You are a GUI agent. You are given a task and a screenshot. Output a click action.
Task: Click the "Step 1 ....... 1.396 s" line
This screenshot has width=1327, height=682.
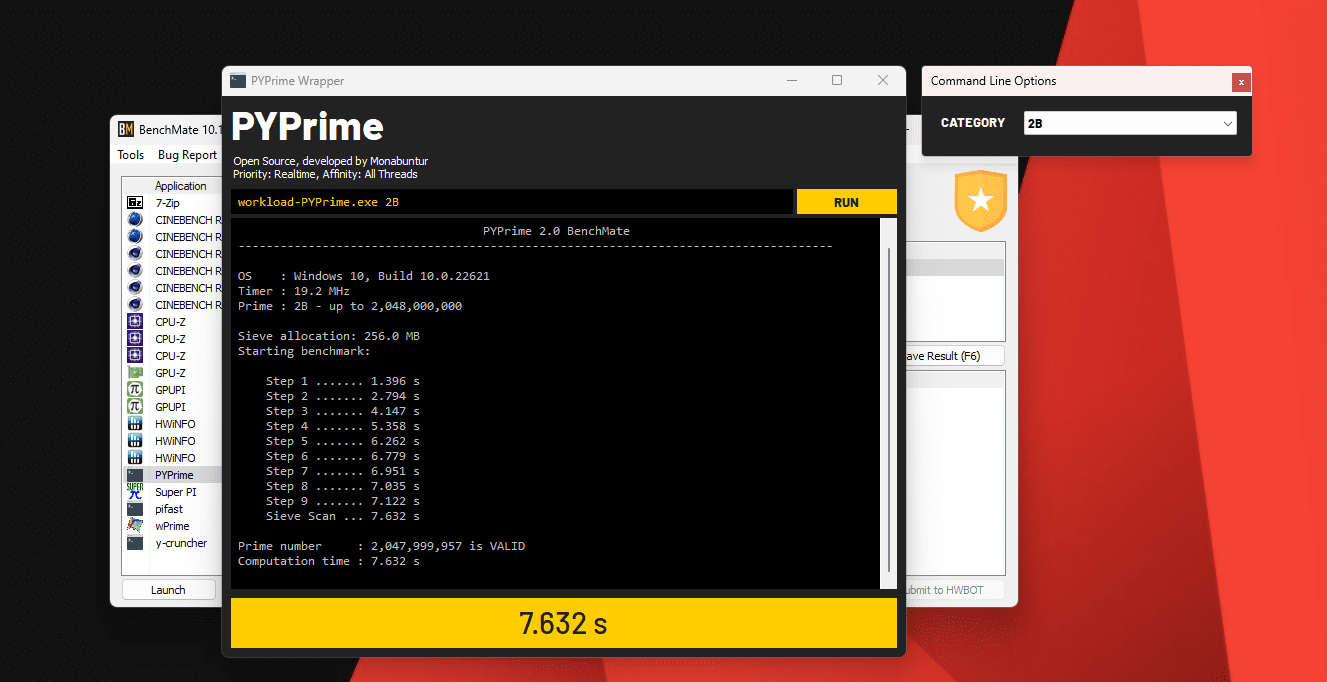[x=343, y=381]
